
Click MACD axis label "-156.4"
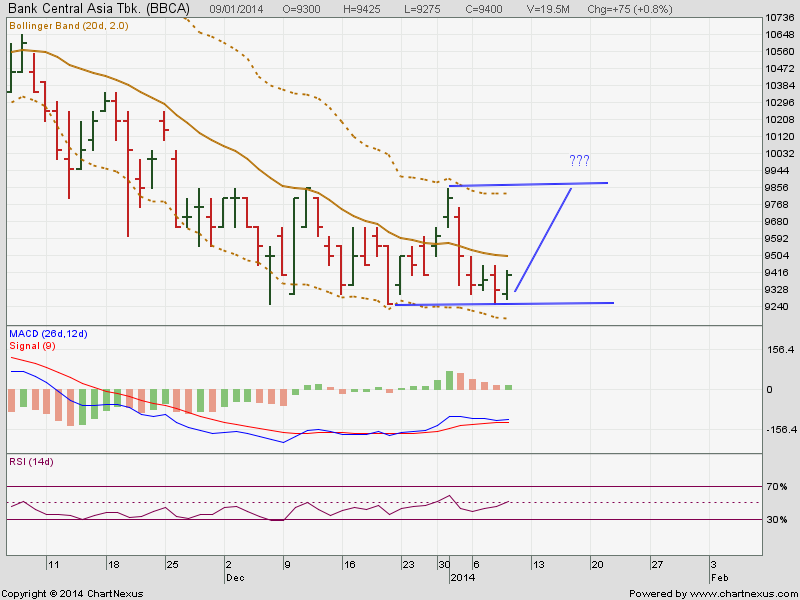point(780,430)
